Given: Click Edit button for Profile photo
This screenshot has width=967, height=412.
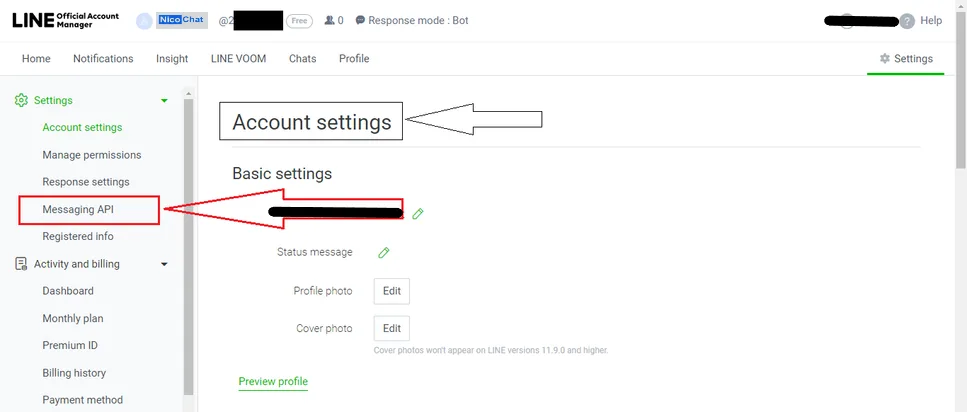Looking at the screenshot, I should [x=392, y=291].
